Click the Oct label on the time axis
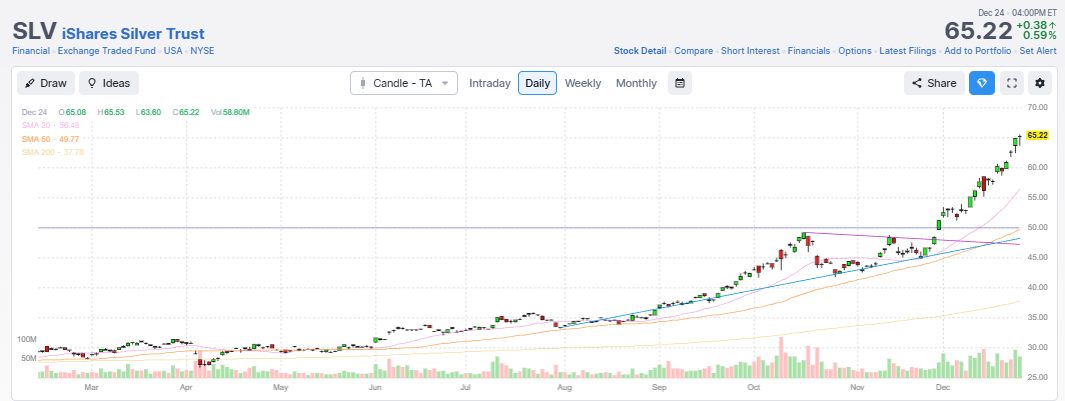This screenshot has width=1065, height=401. [x=753, y=387]
